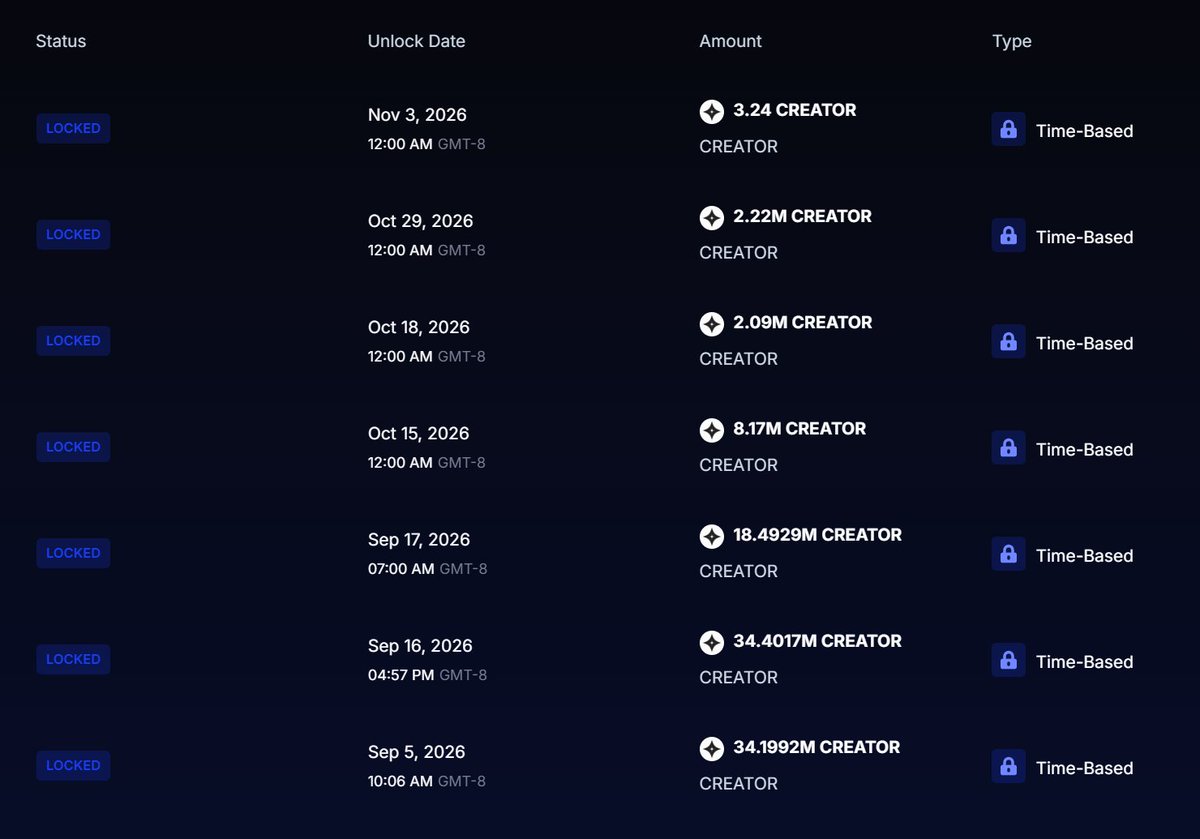The image size is (1200, 839).
Task: Click the Status column header
Action: [61, 41]
